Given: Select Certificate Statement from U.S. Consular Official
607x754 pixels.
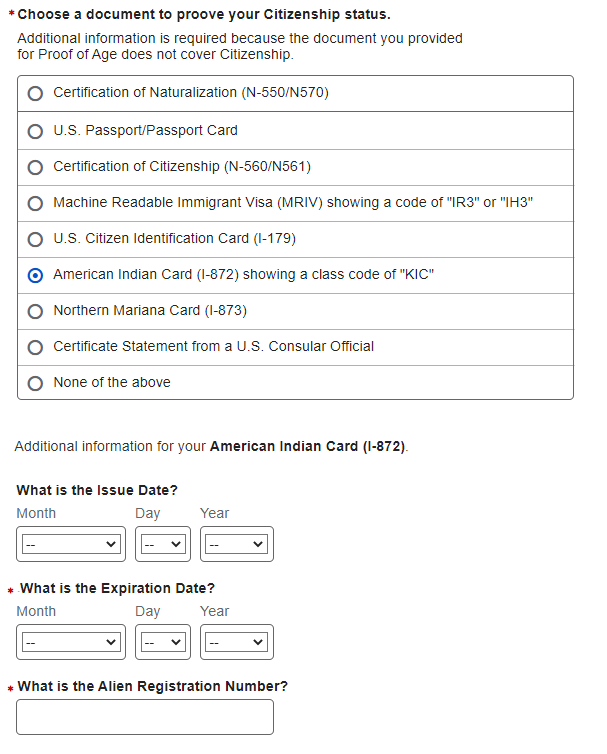Looking at the screenshot, I should click(35, 347).
